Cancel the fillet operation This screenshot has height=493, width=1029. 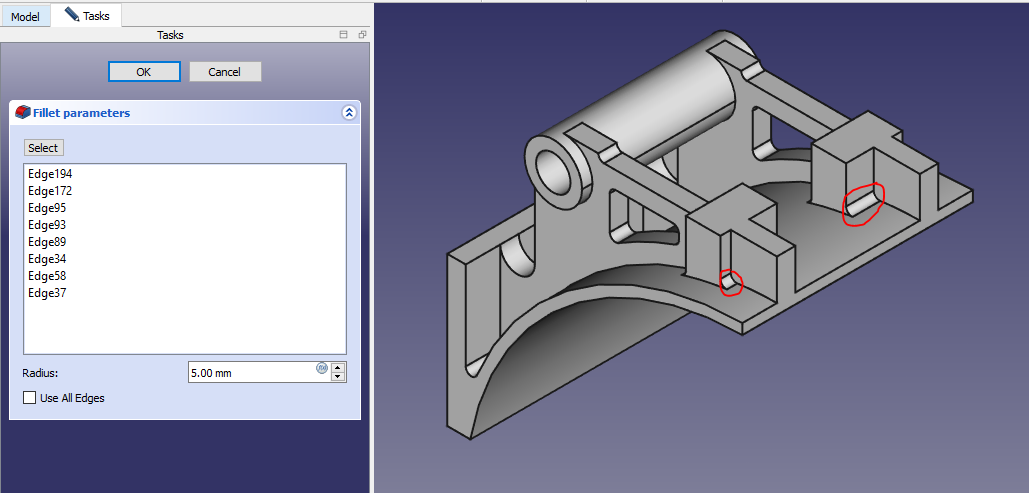(225, 72)
